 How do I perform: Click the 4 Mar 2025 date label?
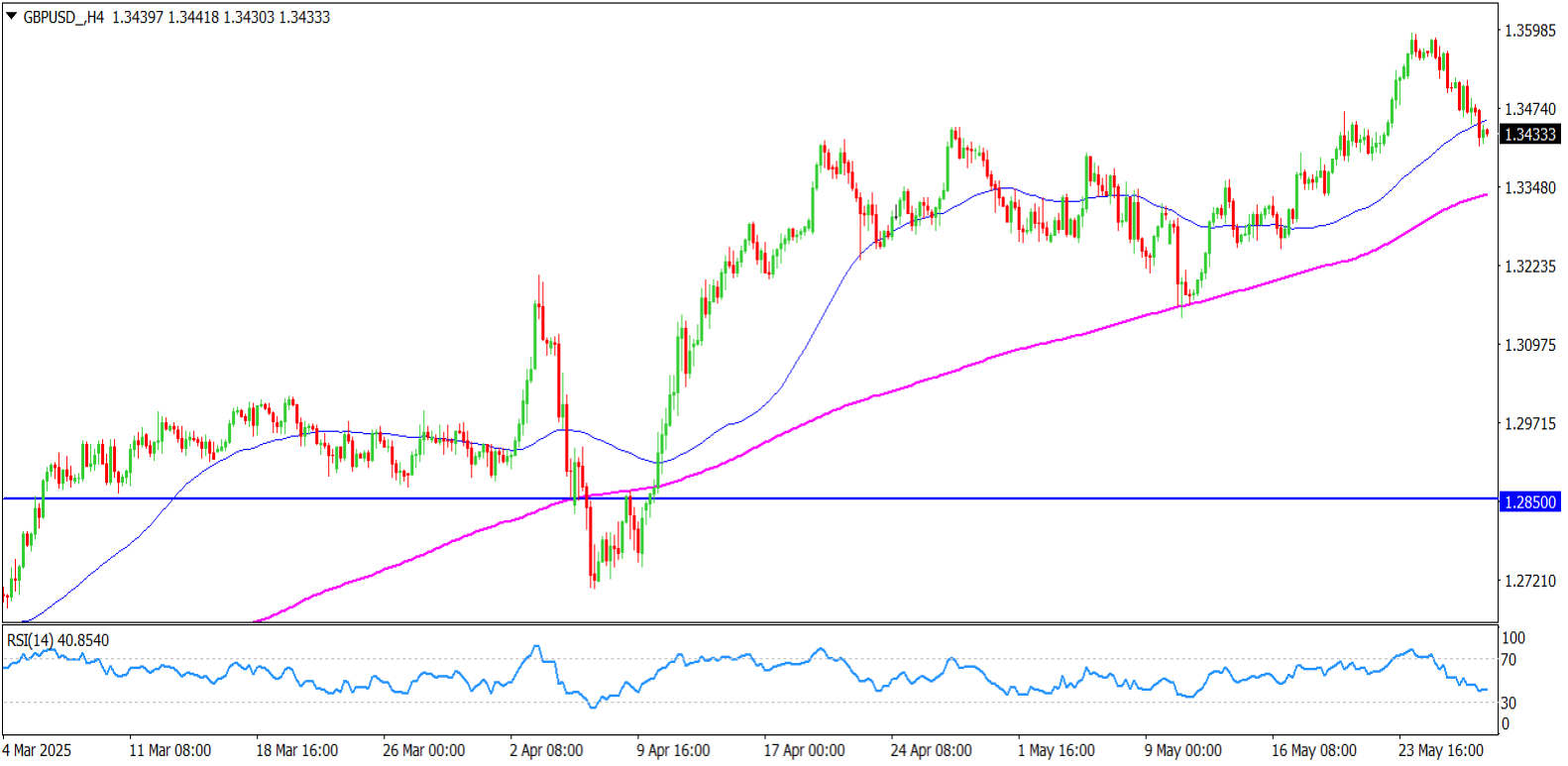coord(37,750)
